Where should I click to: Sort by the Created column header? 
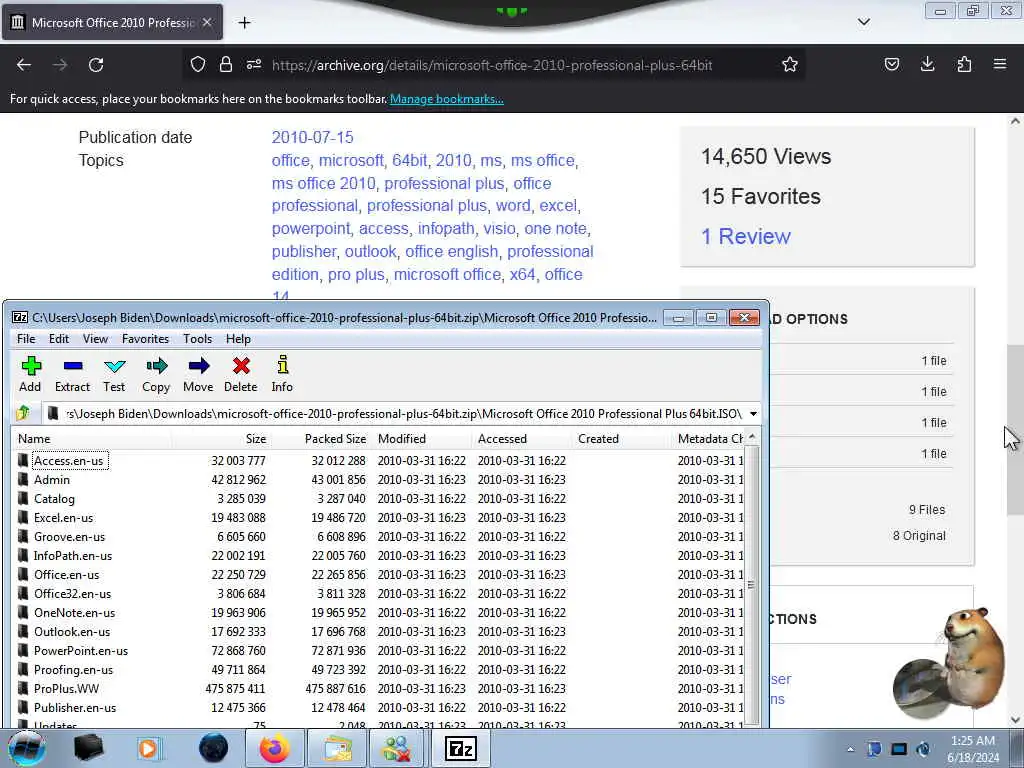pos(621,439)
